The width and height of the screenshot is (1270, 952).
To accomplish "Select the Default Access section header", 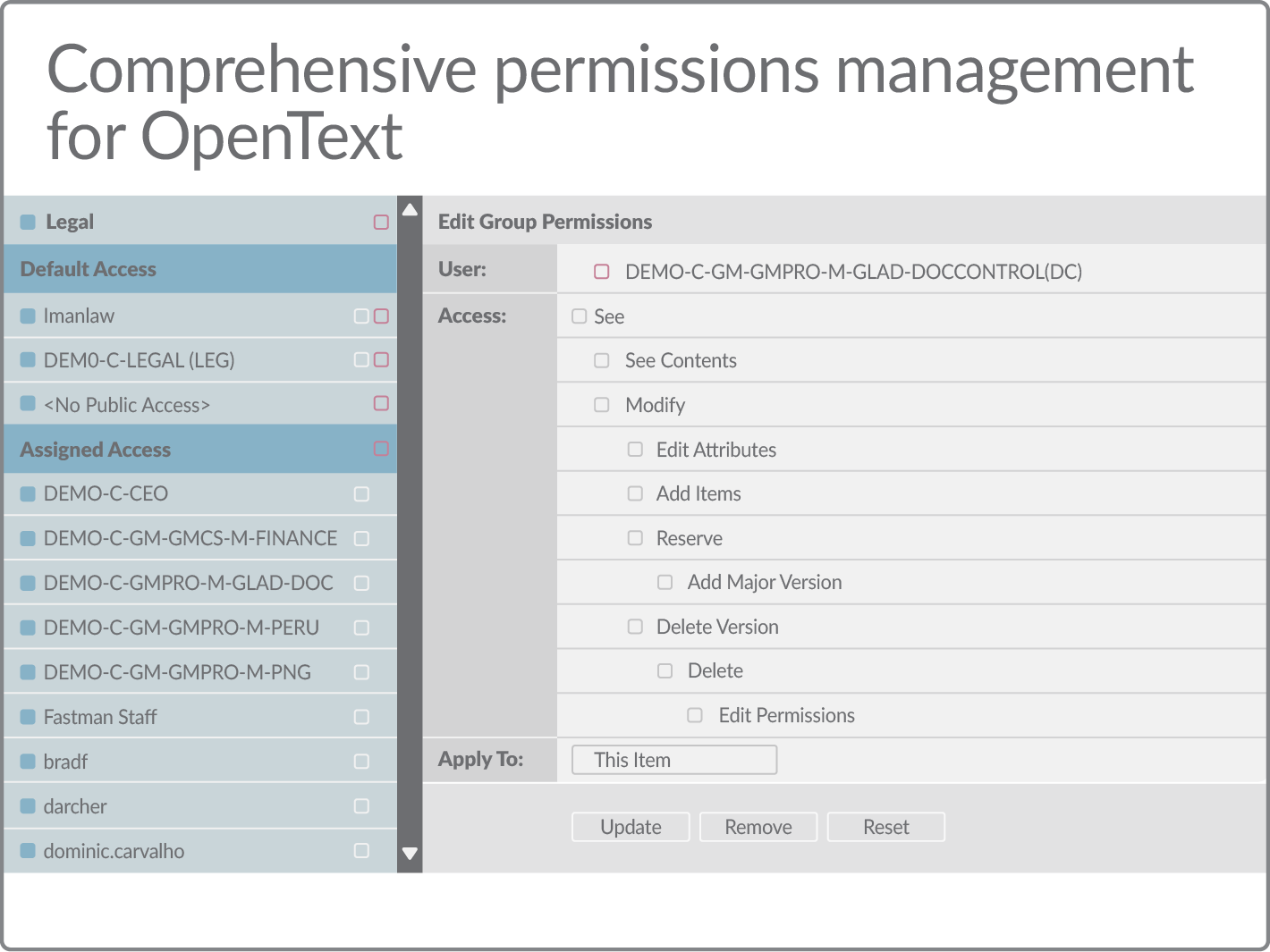I will (x=89, y=268).
